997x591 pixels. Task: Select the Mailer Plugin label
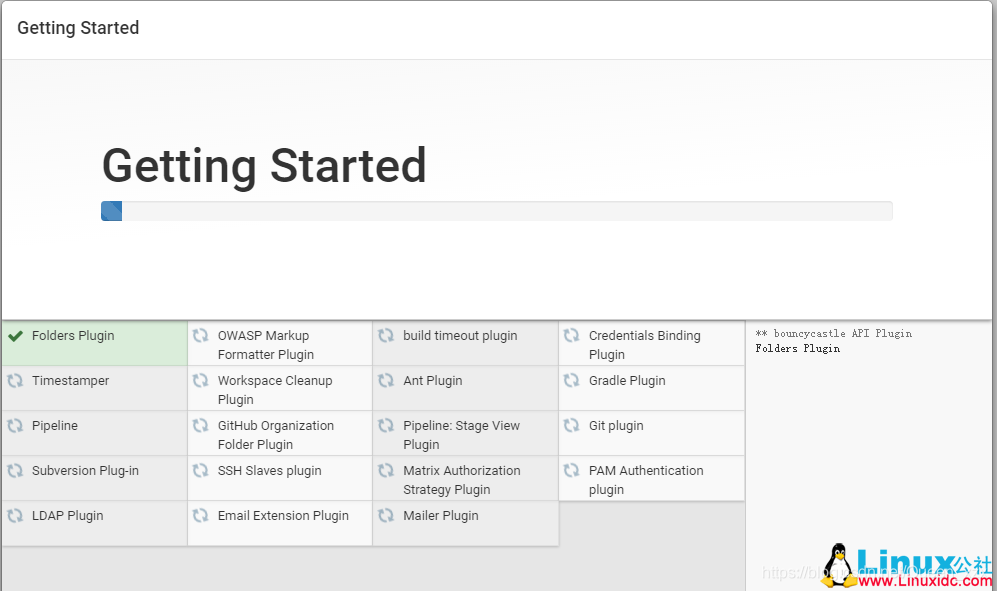click(x=441, y=516)
